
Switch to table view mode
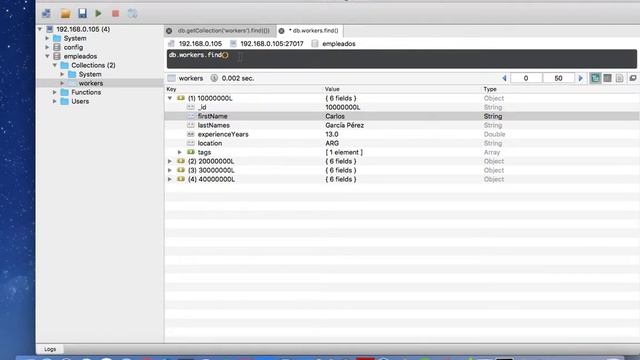(607, 78)
